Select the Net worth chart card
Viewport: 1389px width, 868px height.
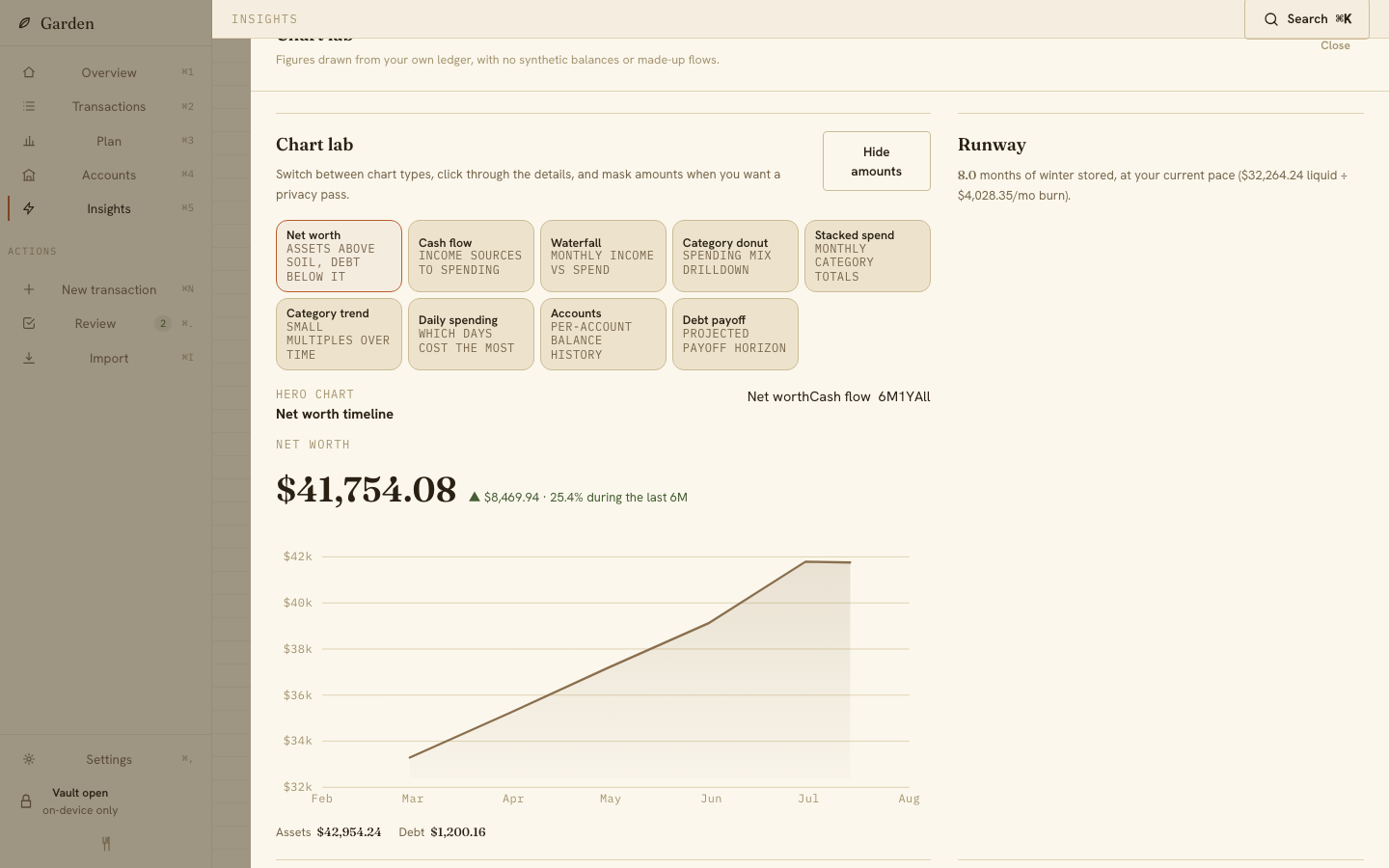pyautogui.click(x=339, y=256)
